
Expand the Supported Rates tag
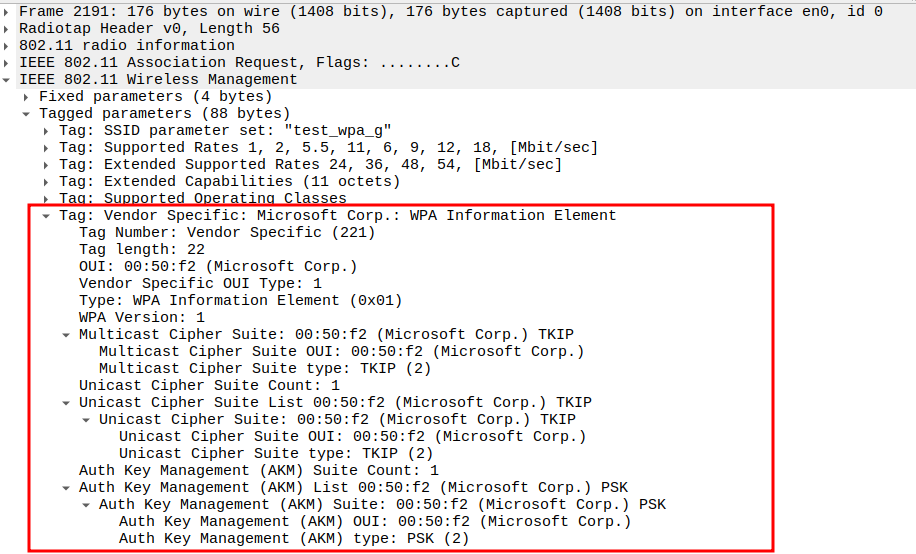point(47,147)
